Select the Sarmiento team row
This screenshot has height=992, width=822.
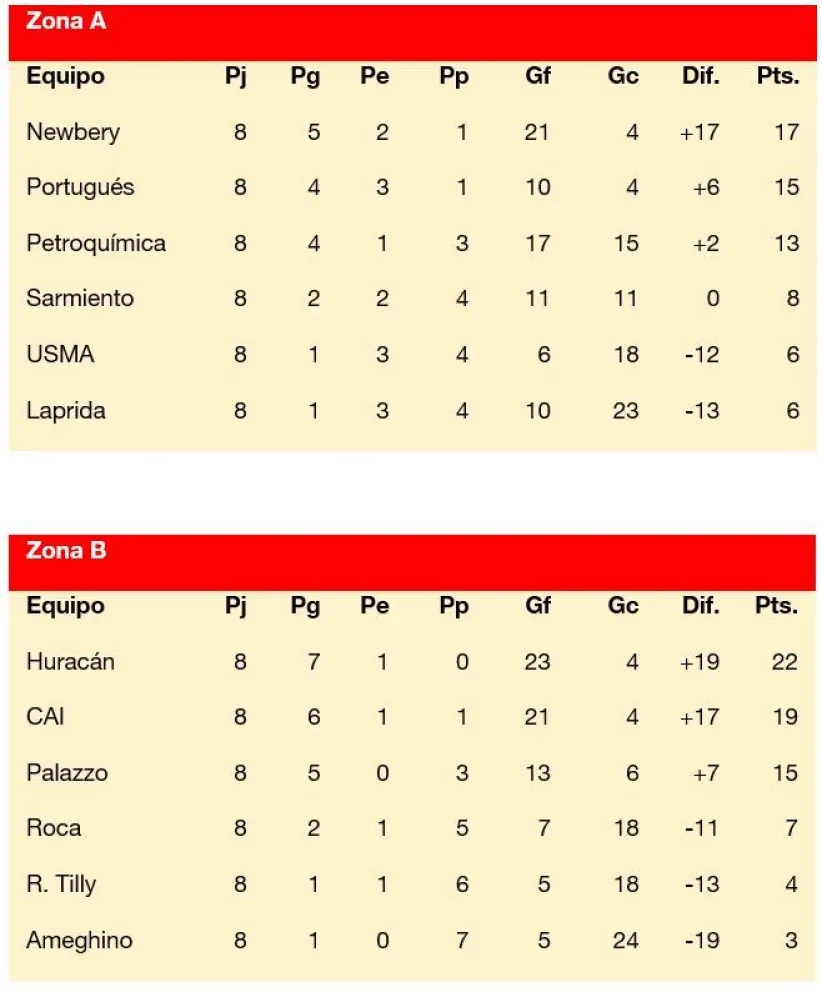coord(413,298)
